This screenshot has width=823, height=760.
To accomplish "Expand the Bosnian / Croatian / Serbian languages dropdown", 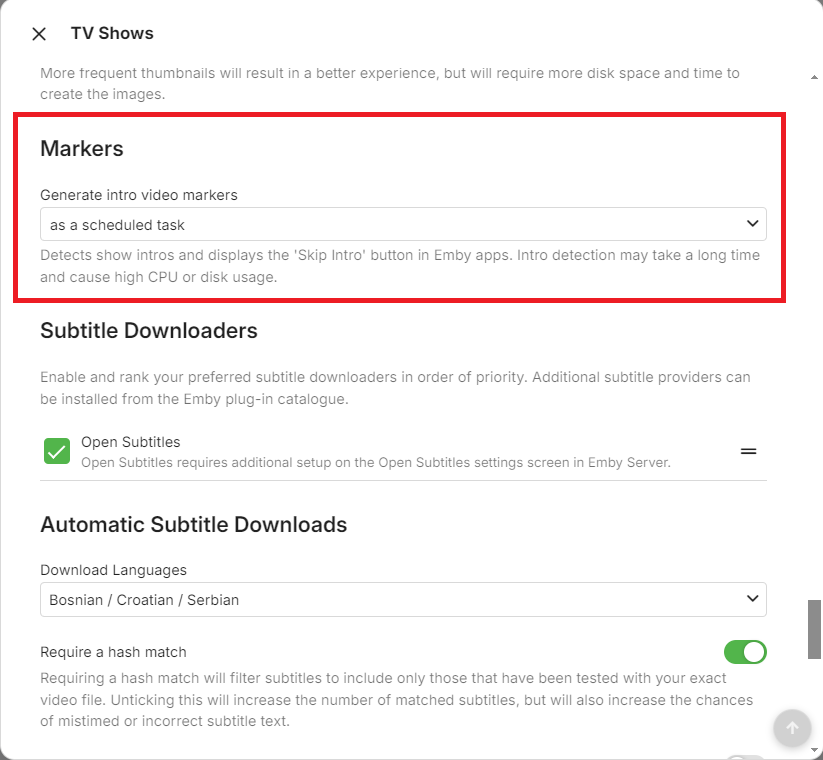I will (402, 599).
